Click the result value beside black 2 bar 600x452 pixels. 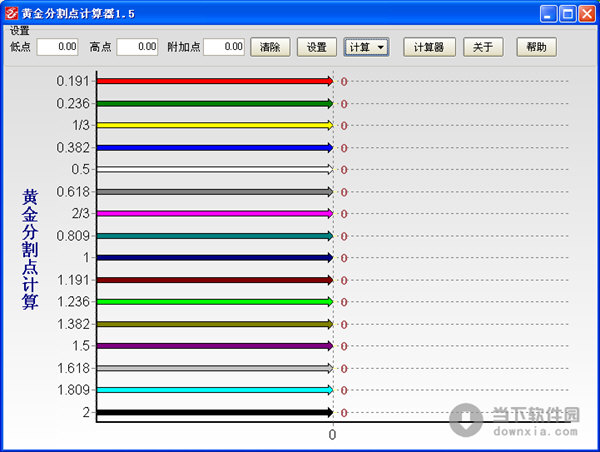(x=344, y=413)
